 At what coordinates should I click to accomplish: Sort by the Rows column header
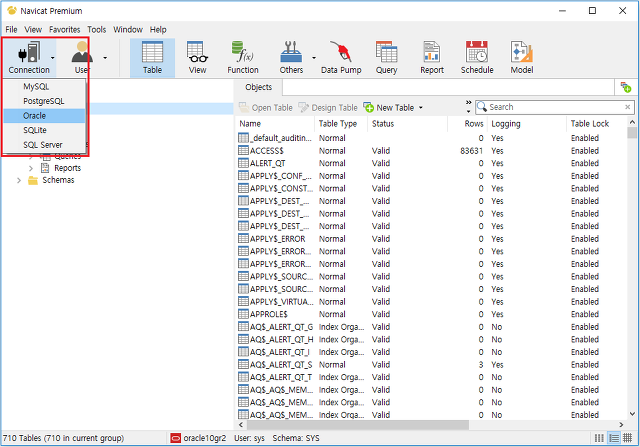point(467,124)
